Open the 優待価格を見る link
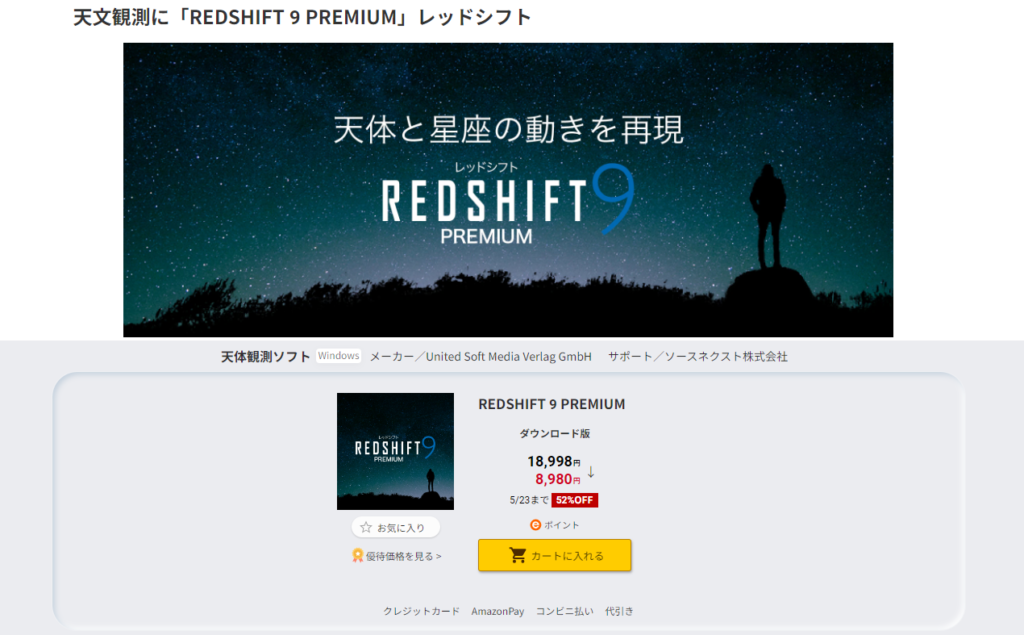1024x635 pixels. [x=404, y=556]
